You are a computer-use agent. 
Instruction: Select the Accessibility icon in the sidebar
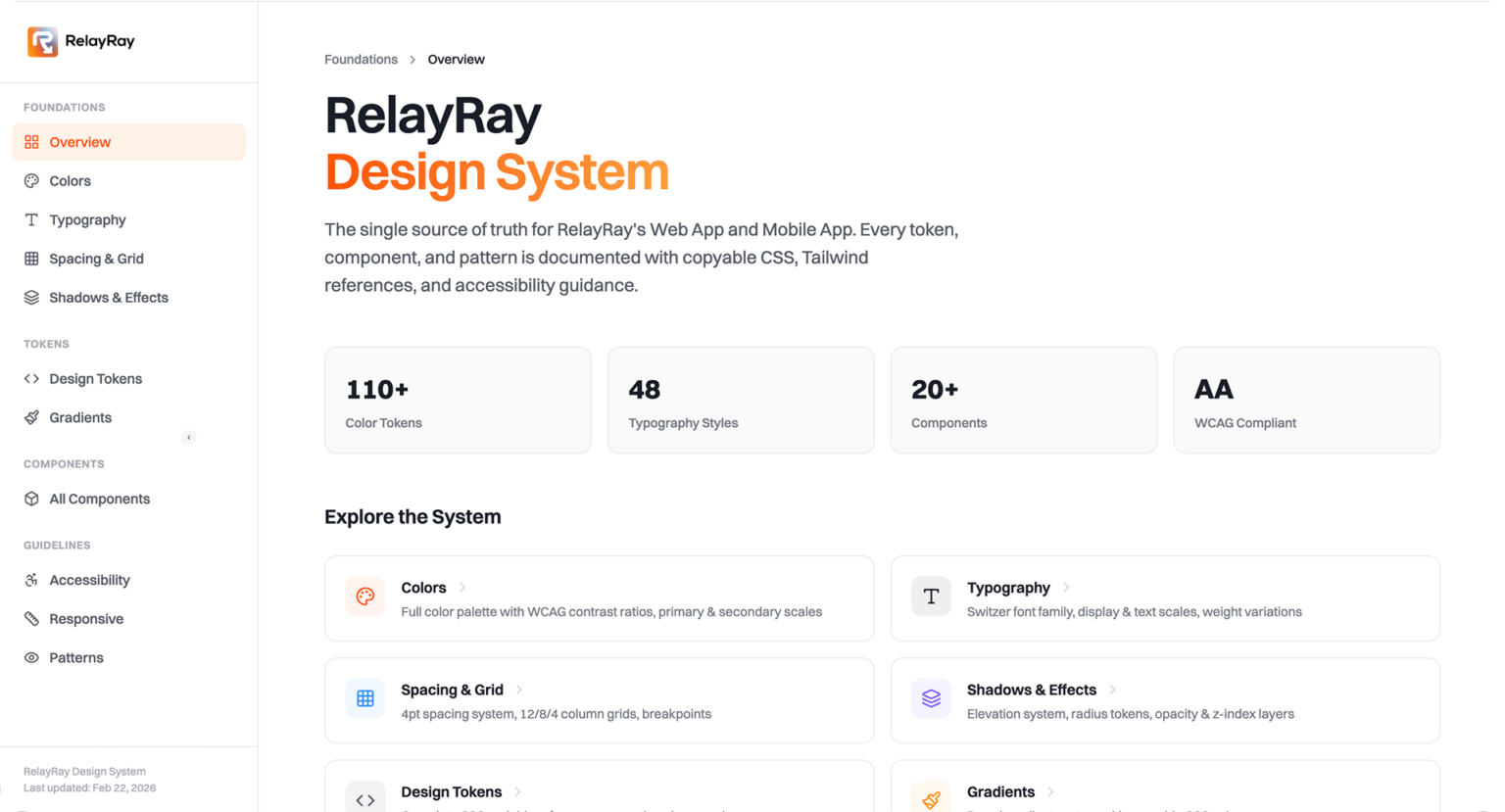pos(30,579)
